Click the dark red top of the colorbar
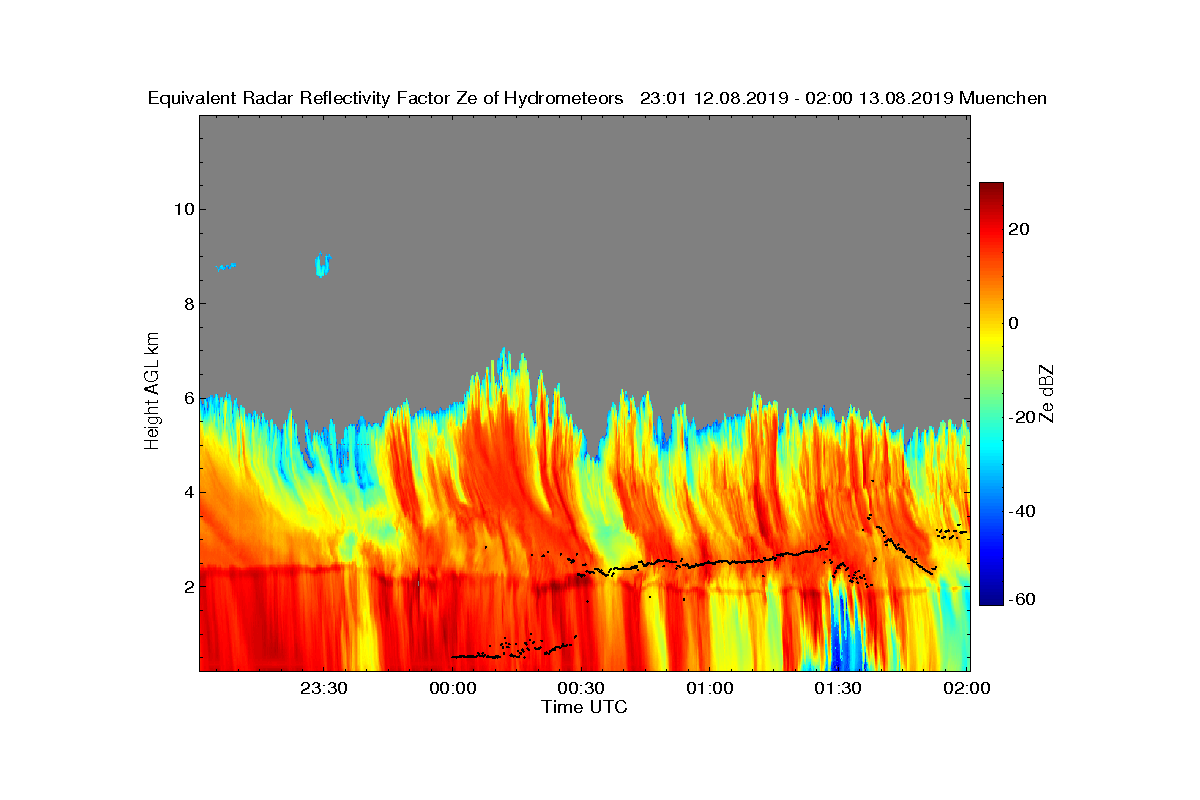Screen dimensions: 1200x800 (991, 189)
